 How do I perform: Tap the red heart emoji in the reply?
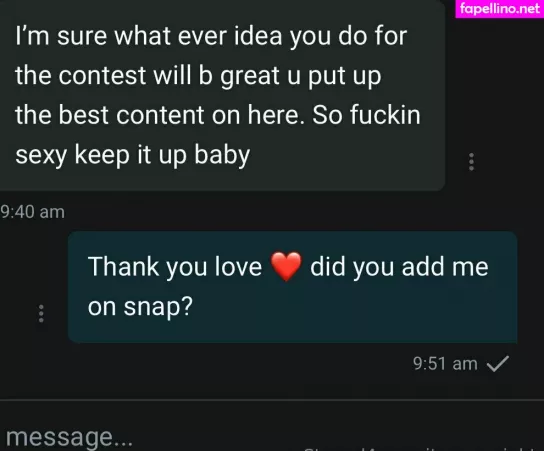[x=286, y=266]
